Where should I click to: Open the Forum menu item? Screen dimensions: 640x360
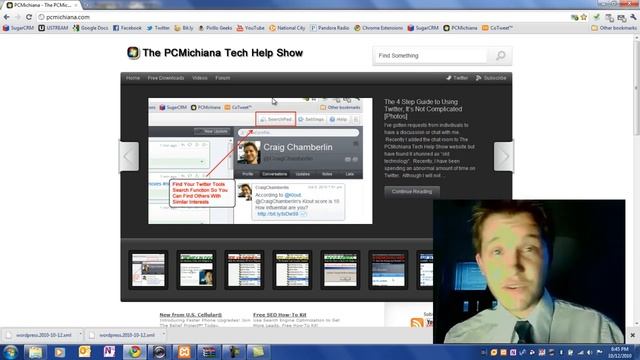click(222, 78)
